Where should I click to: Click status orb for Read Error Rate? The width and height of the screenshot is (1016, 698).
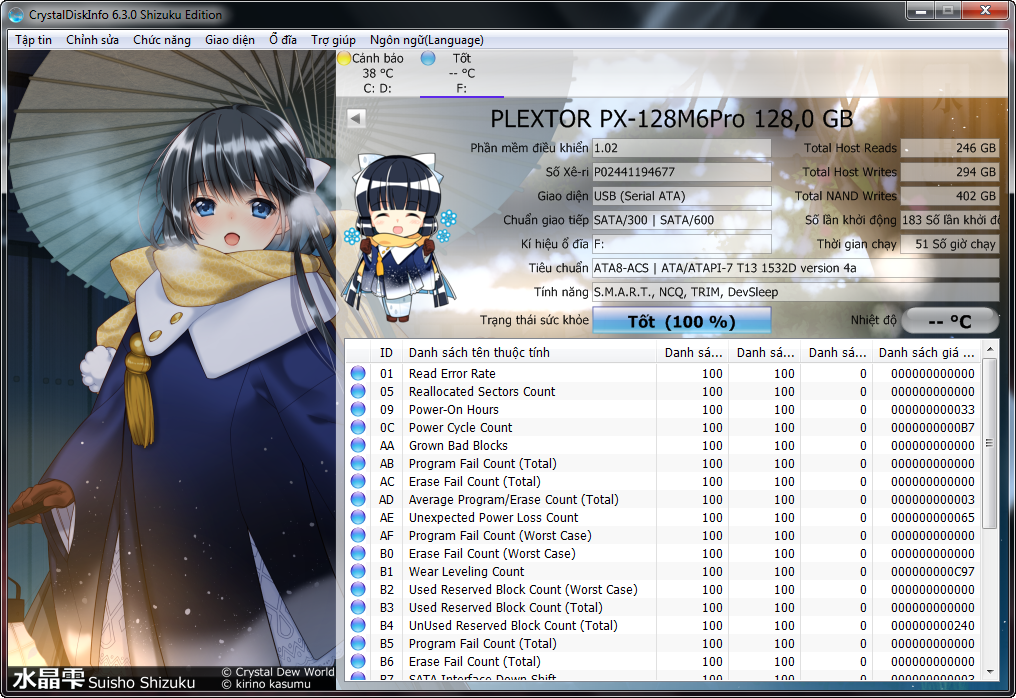(358, 373)
